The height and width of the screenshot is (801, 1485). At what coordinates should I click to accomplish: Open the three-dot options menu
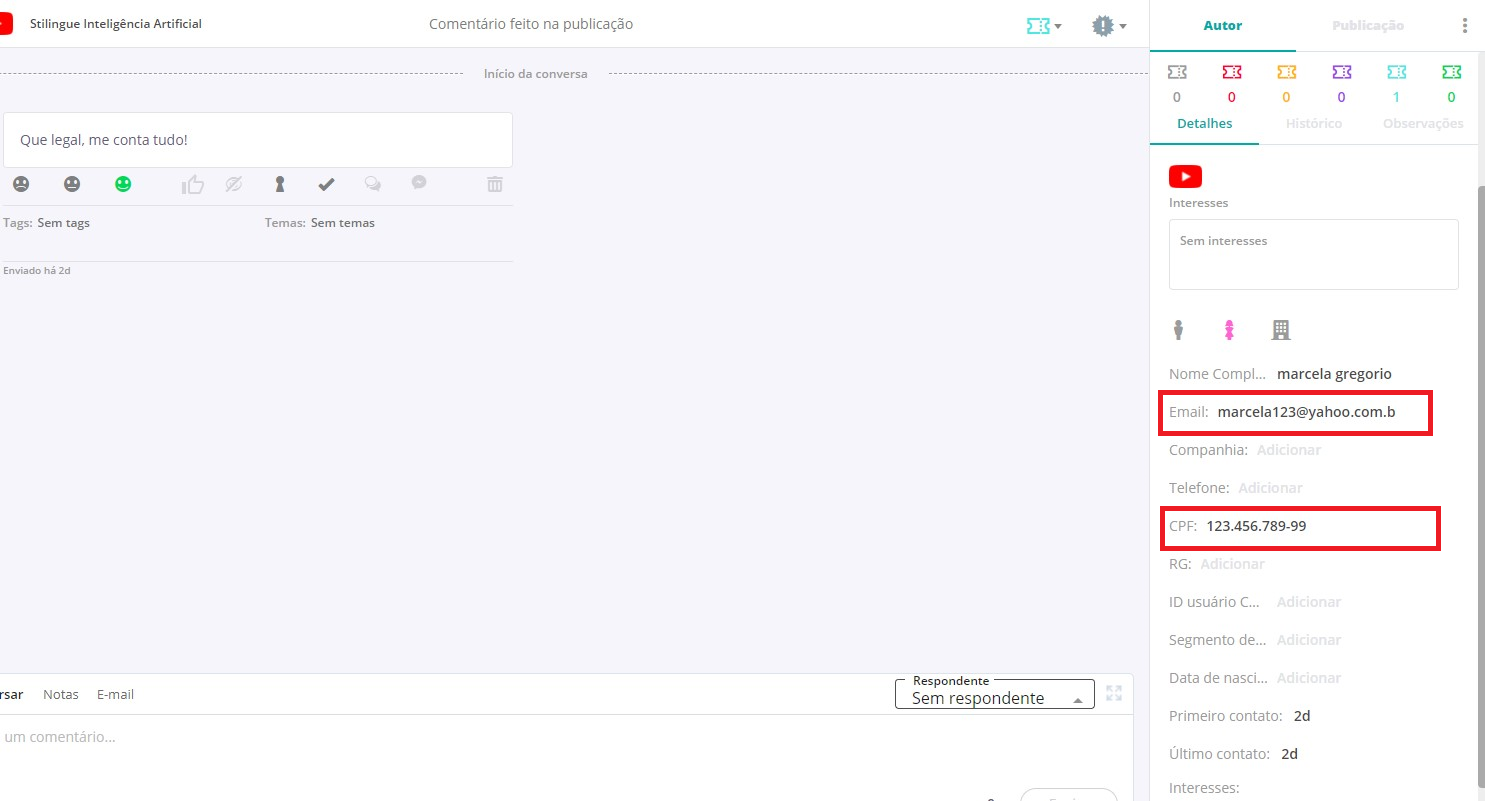(x=1465, y=25)
